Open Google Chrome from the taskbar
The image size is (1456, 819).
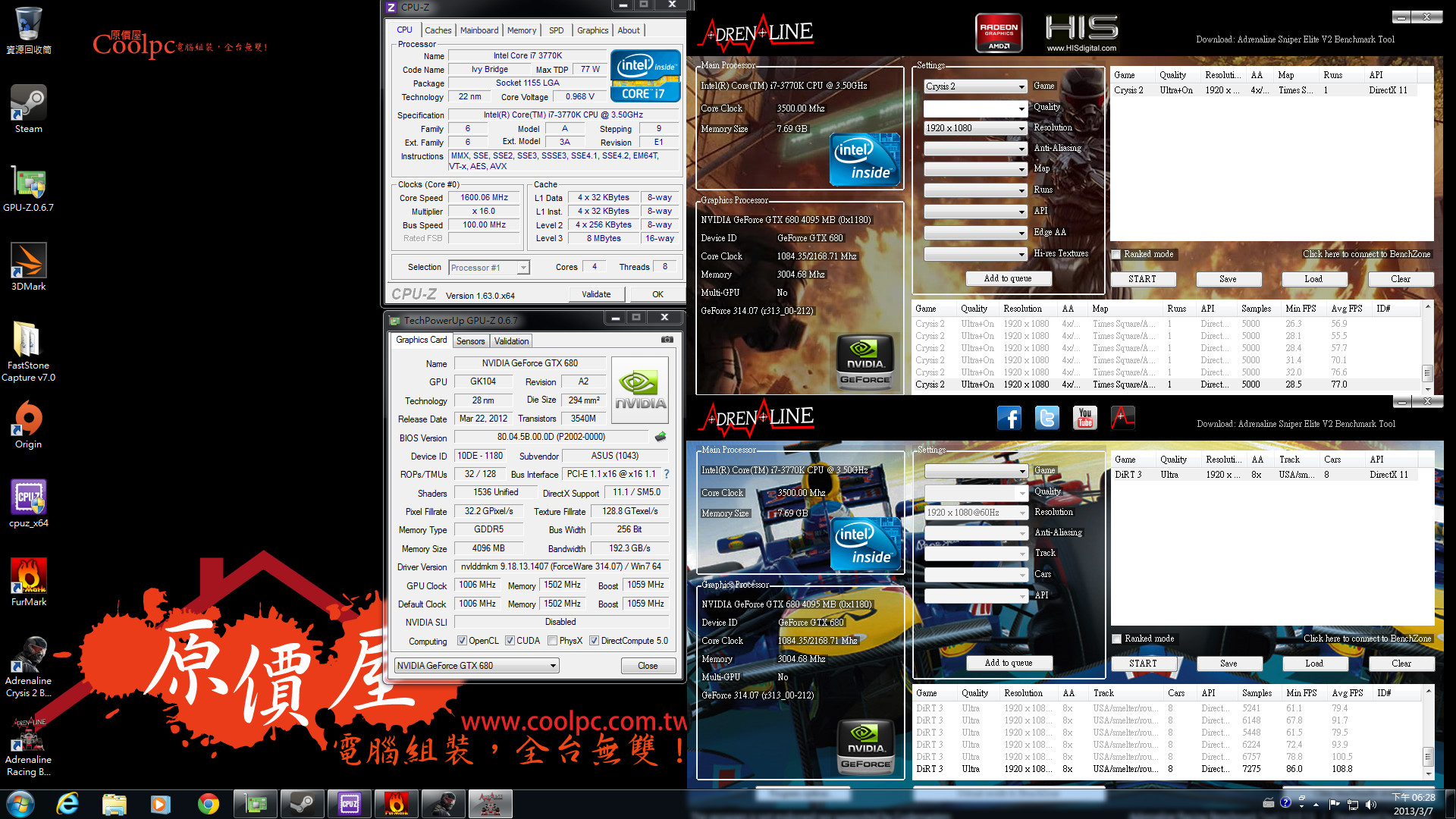pyautogui.click(x=208, y=804)
